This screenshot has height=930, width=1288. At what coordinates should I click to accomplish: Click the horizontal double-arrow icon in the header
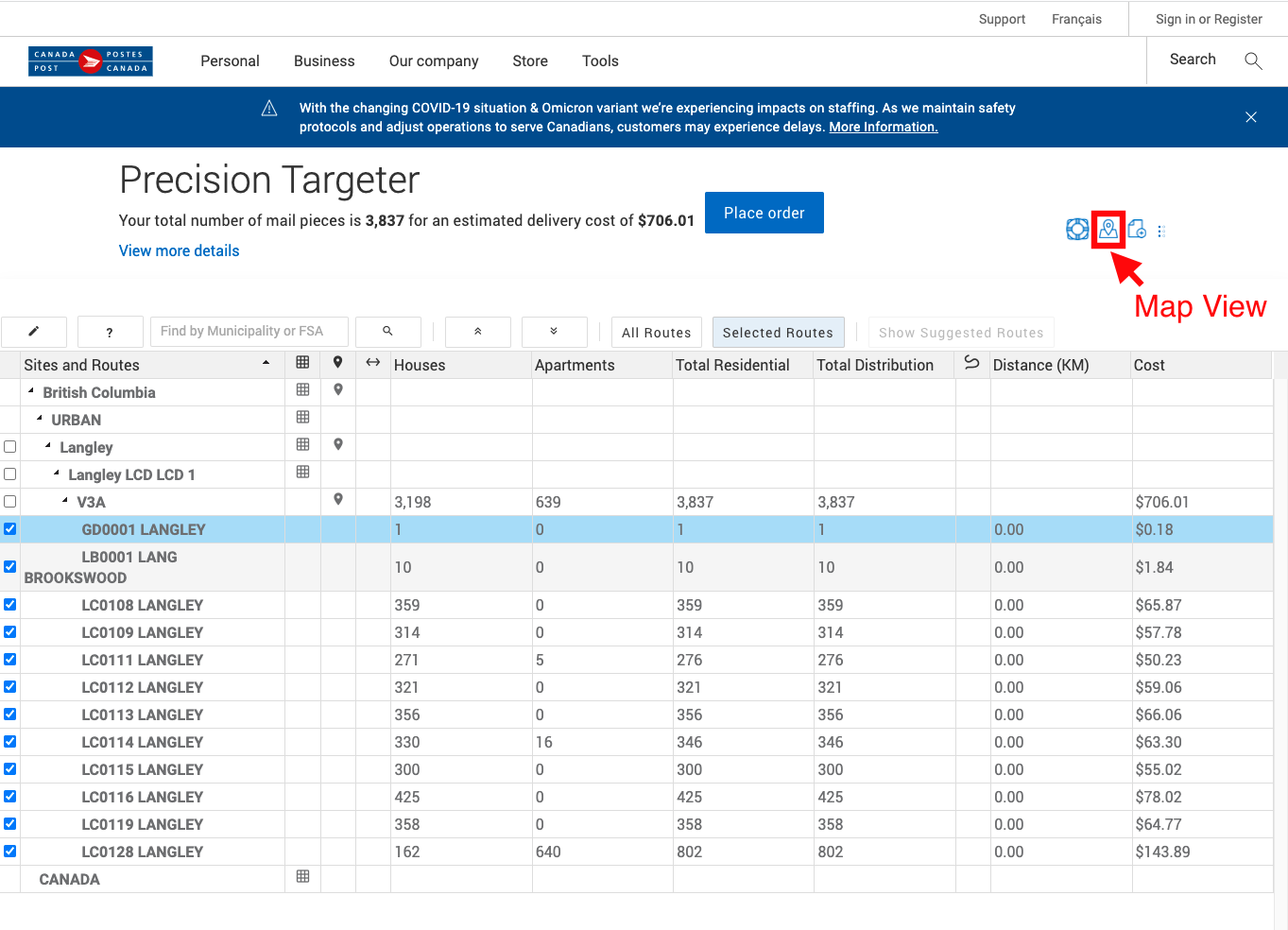click(373, 362)
